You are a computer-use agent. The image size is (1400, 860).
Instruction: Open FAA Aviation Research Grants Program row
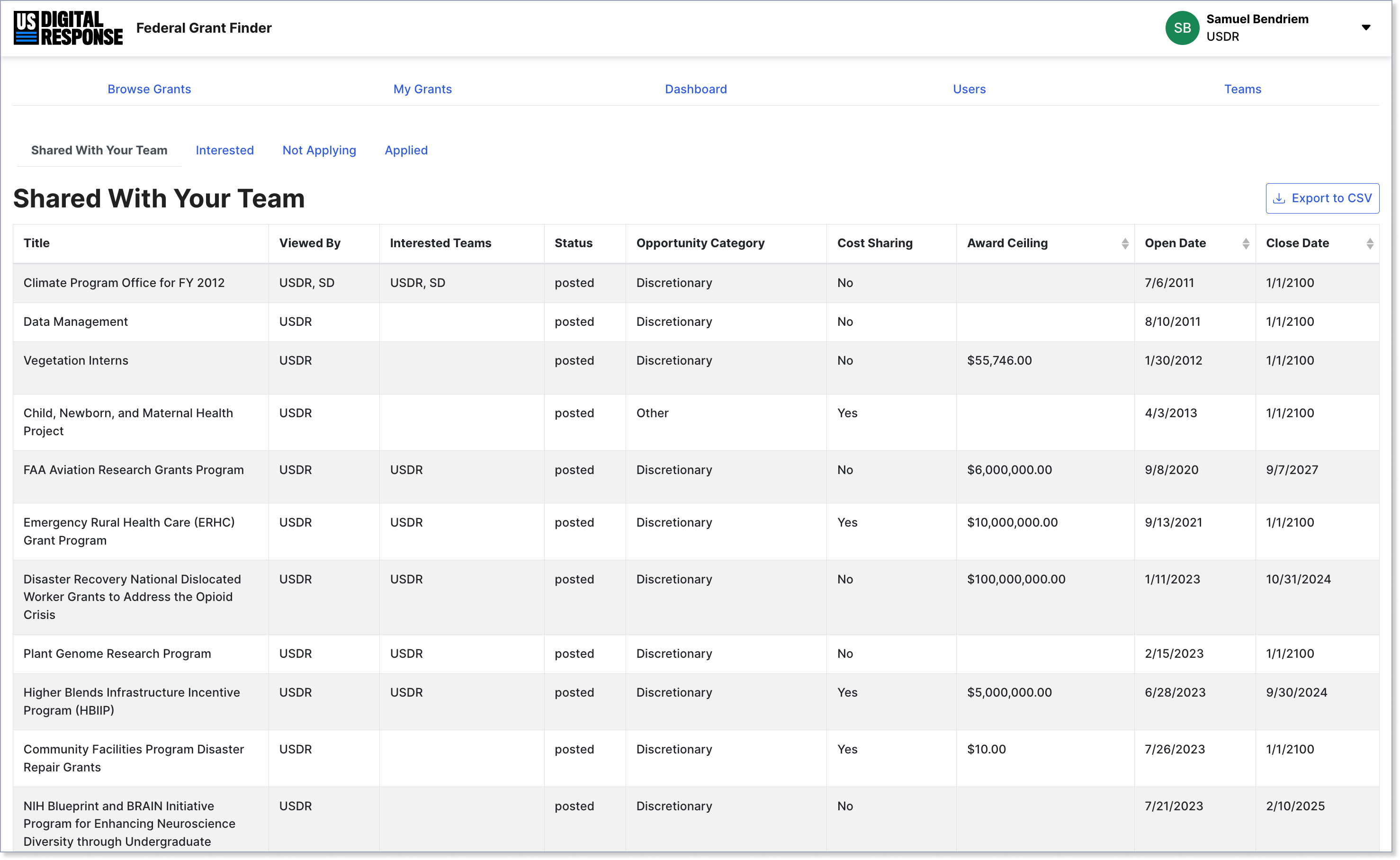tap(695, 476)
